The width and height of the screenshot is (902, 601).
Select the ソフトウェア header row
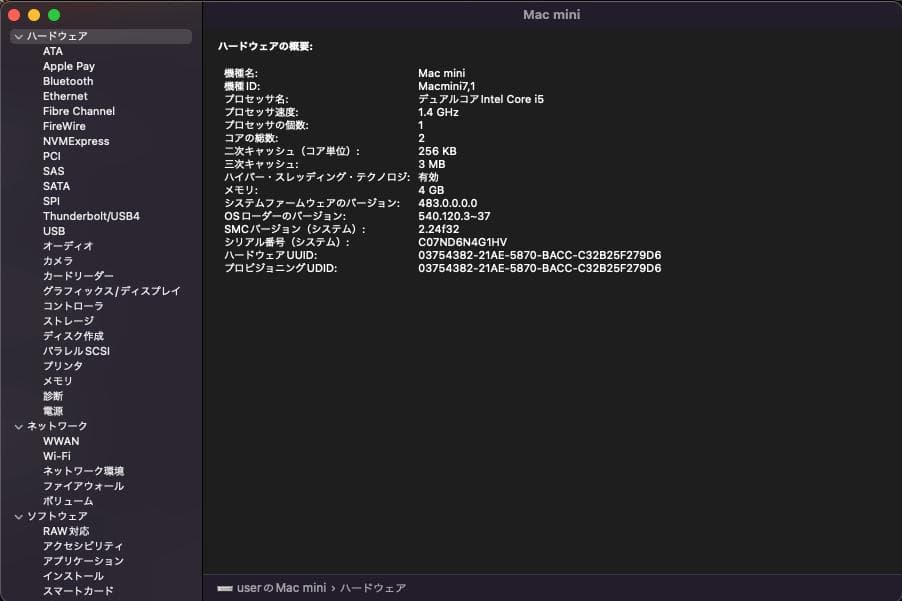click(x=101, y=516)
